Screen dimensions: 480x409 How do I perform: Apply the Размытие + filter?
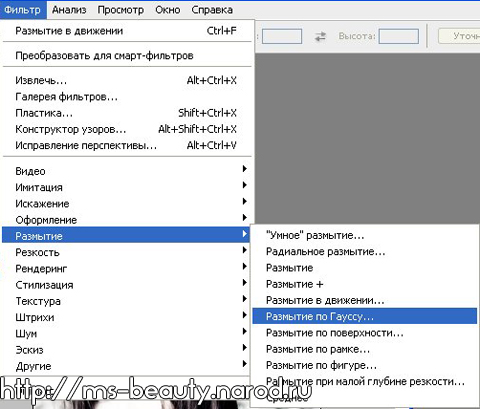point(365,284)
